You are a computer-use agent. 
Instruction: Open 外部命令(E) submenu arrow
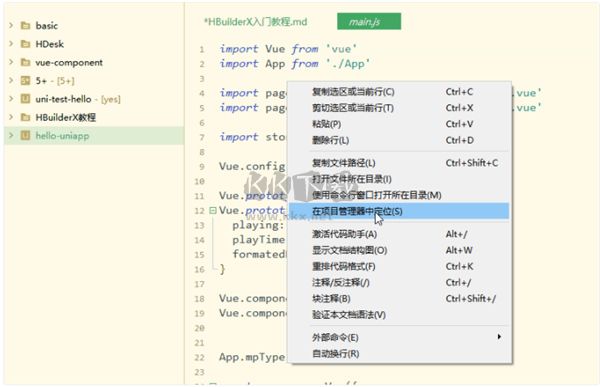tap(499, 337)
